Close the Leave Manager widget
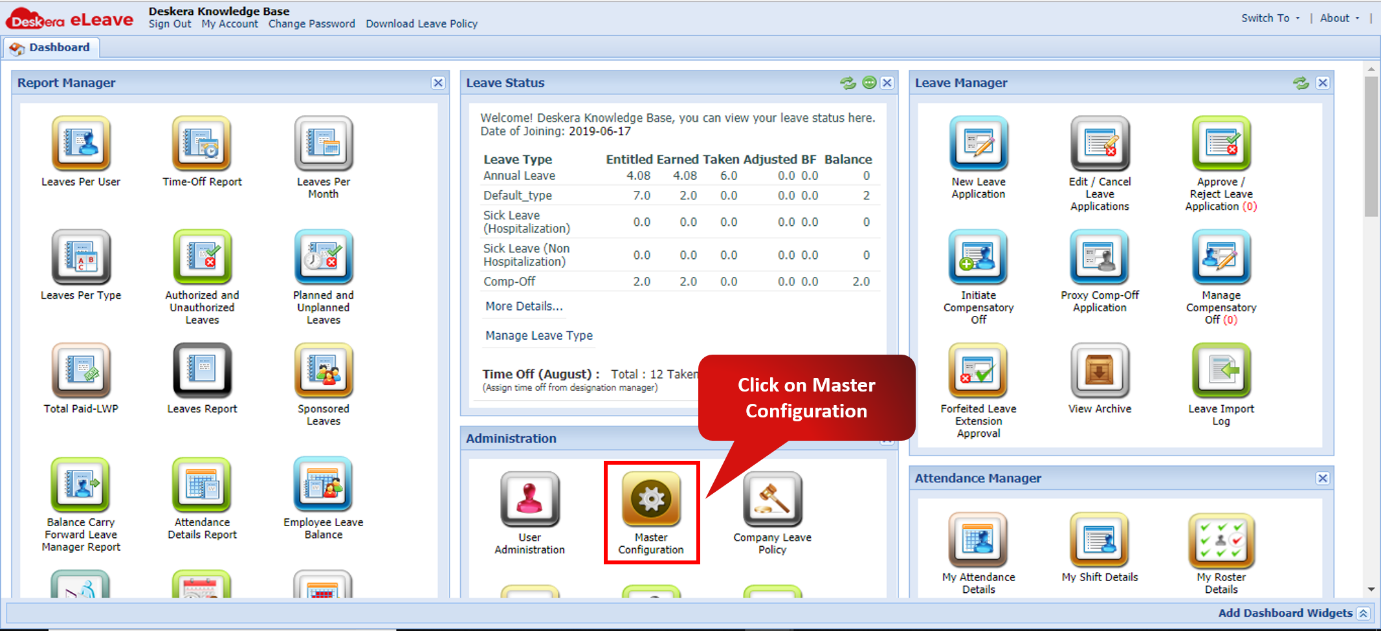1381x631 pixels. (1323, 83)
